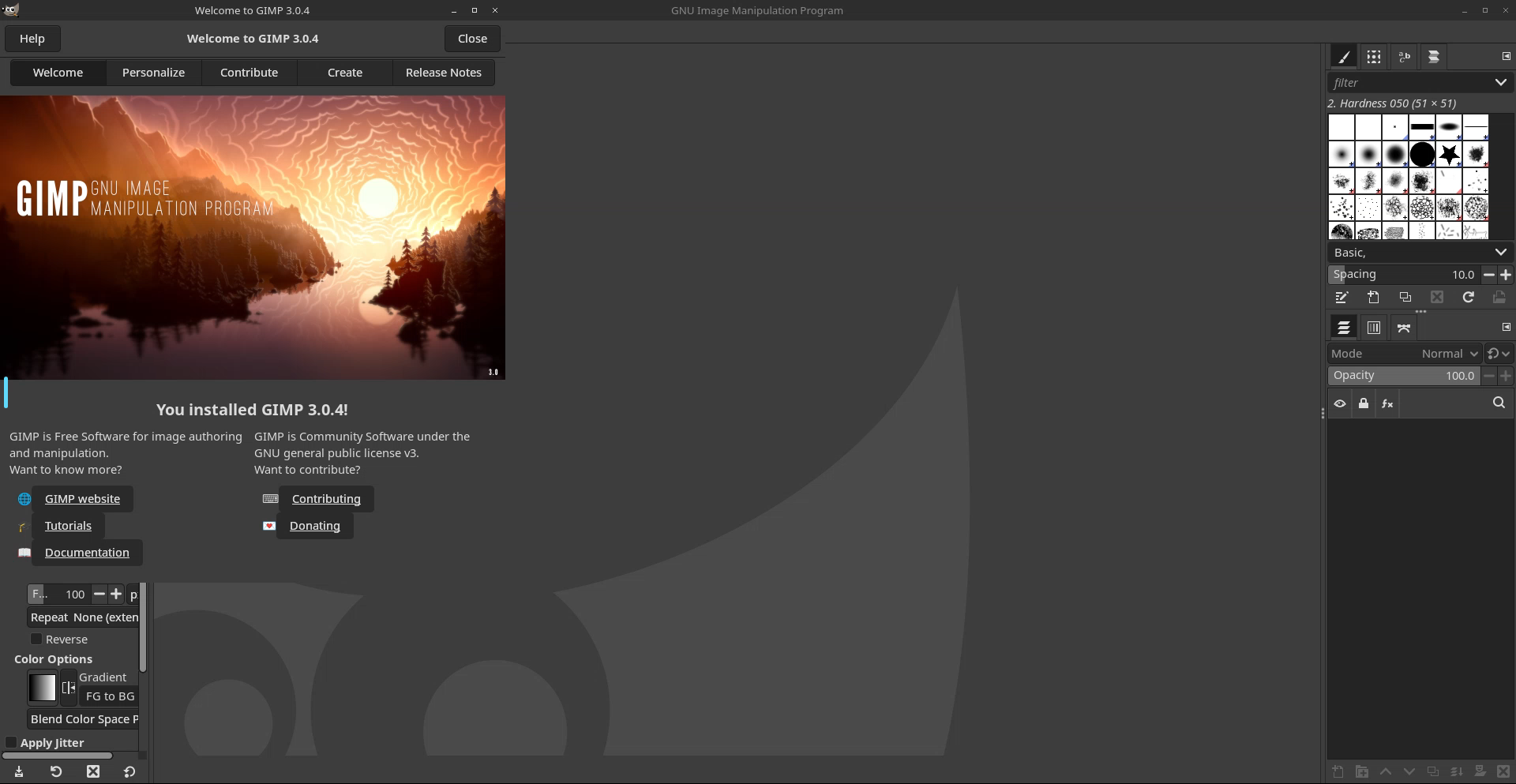The height and width of the screenshot is (784, 1516).
Task: Open the Fonts dock tab
Action: pos(1404,57)
